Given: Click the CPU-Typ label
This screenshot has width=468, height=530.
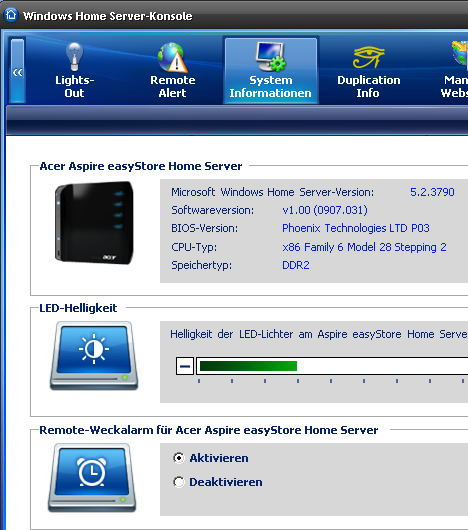Looking at the screenshot, I should [194, 247].
